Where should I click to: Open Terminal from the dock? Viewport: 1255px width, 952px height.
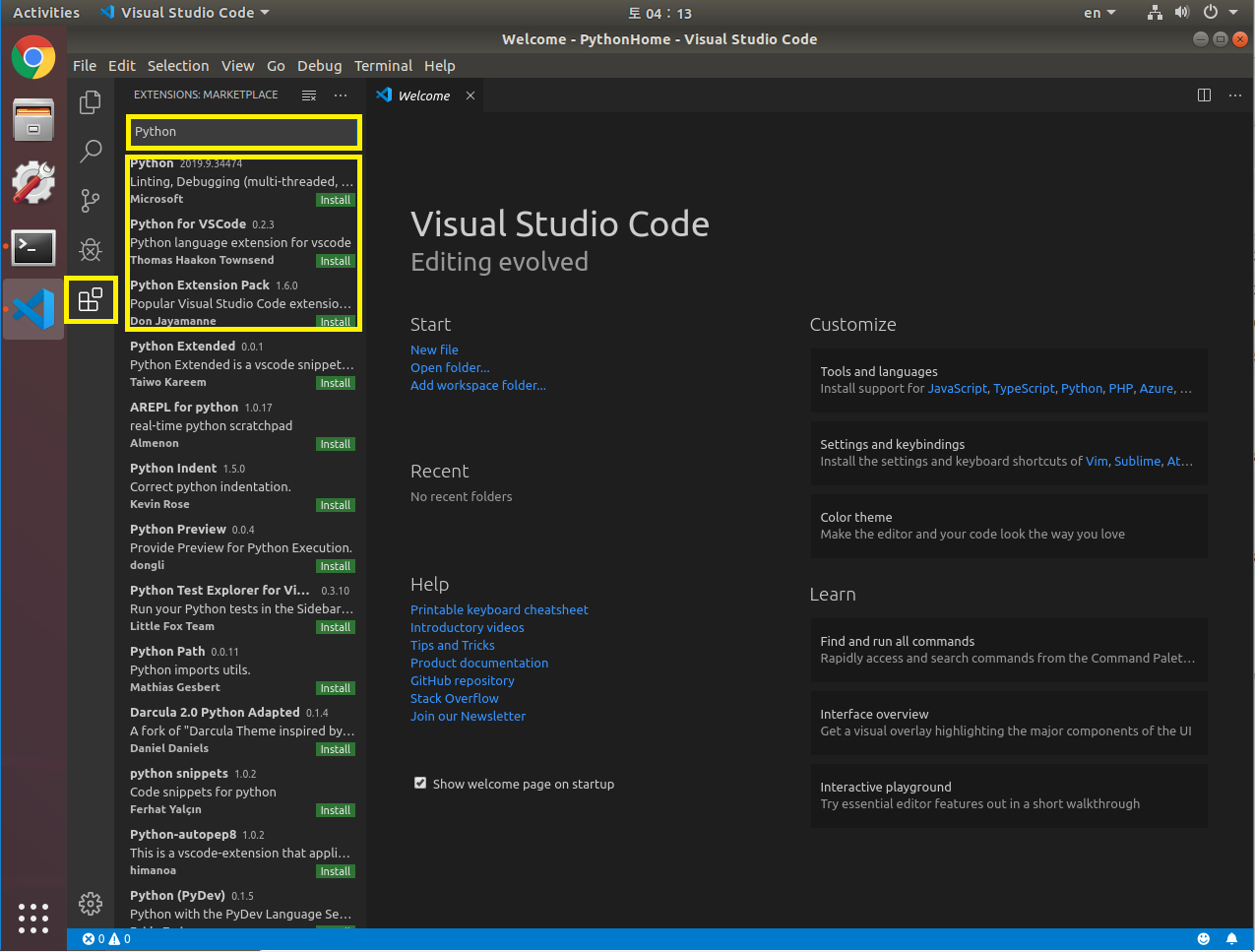[33, 246]
